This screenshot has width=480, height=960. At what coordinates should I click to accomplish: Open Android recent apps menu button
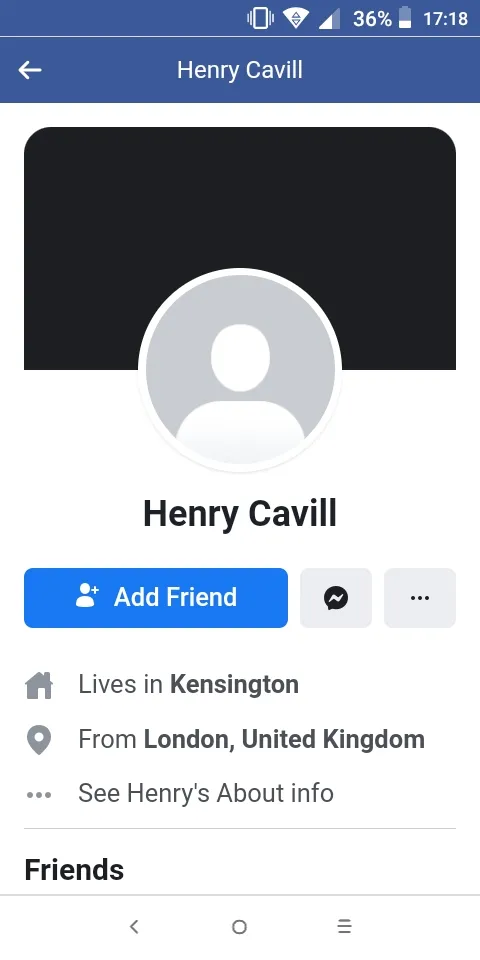[x=345, y=926]
